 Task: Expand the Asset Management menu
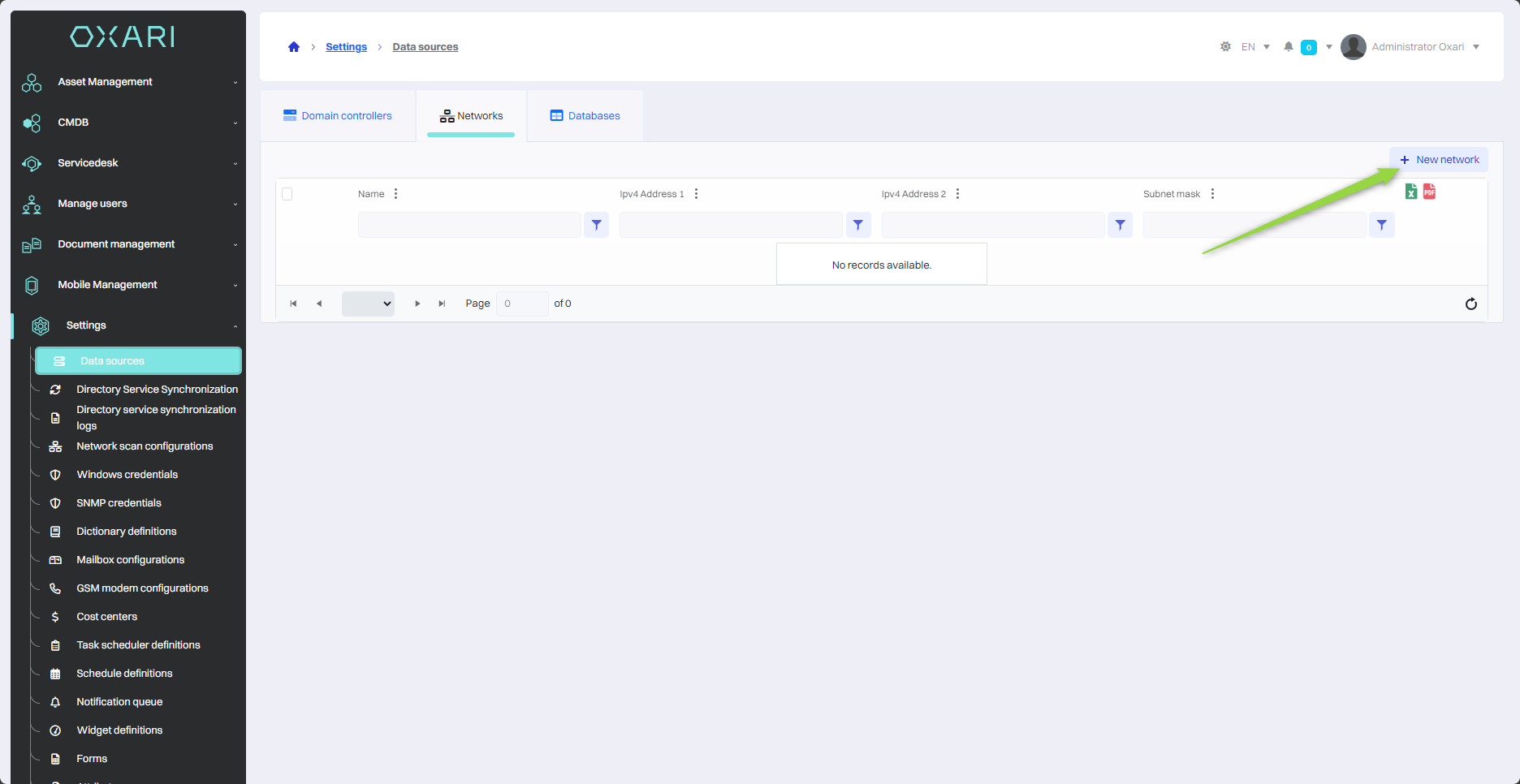(130, 82)
